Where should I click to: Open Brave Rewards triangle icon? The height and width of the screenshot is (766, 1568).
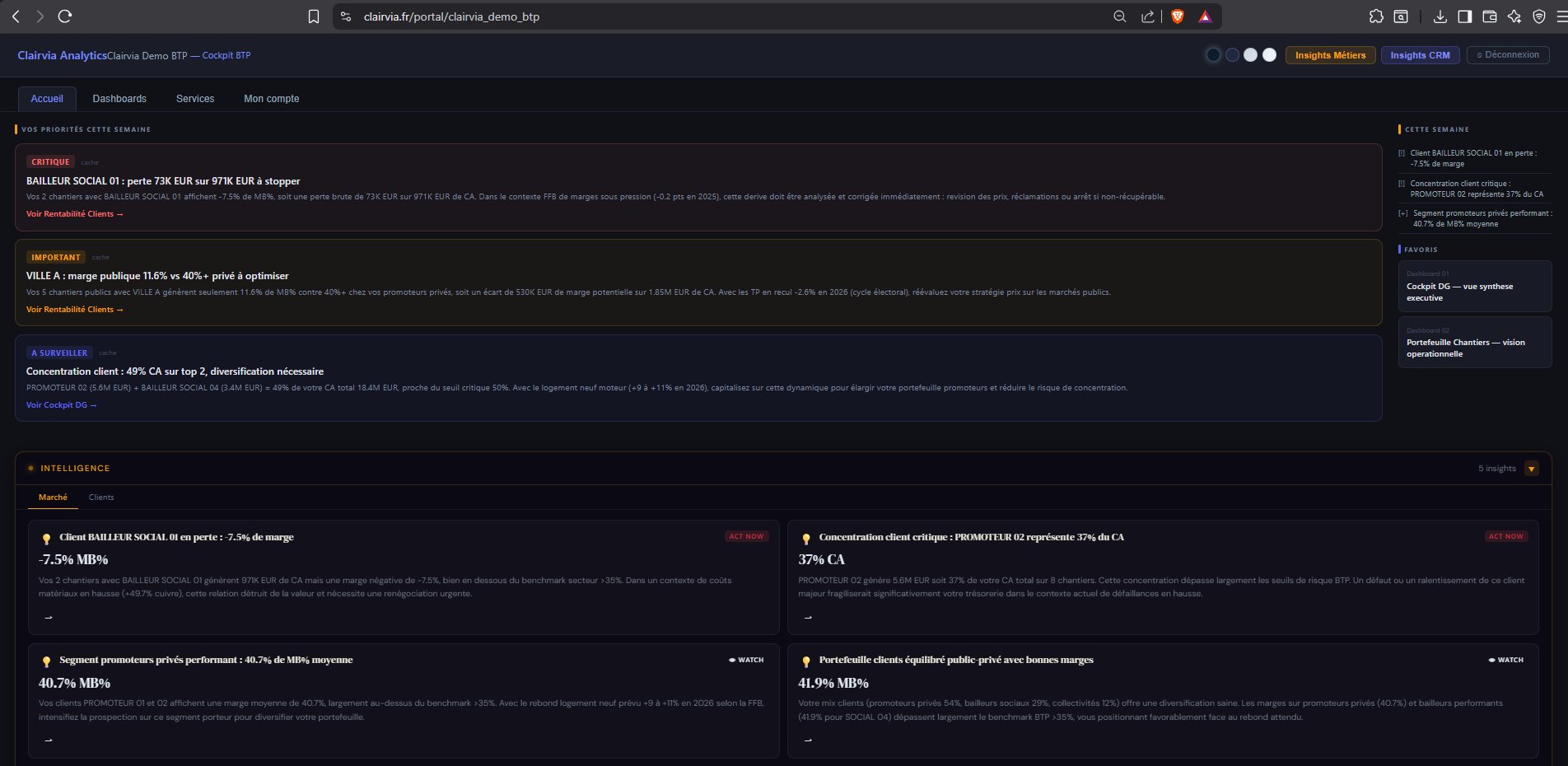pyautogui.click(x=1205, y=16)
